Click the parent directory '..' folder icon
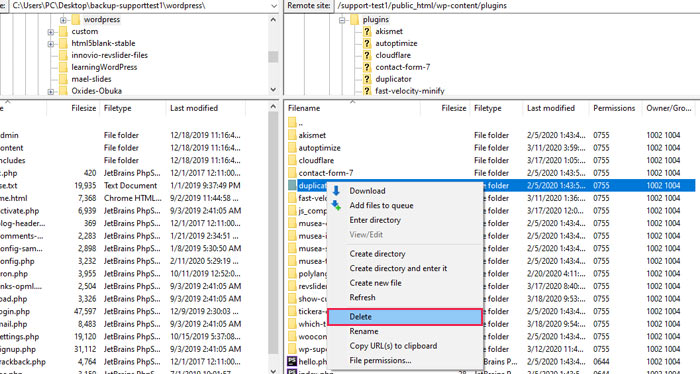The height and width of the screenshot is (374, 700). (x=292, y=122)
